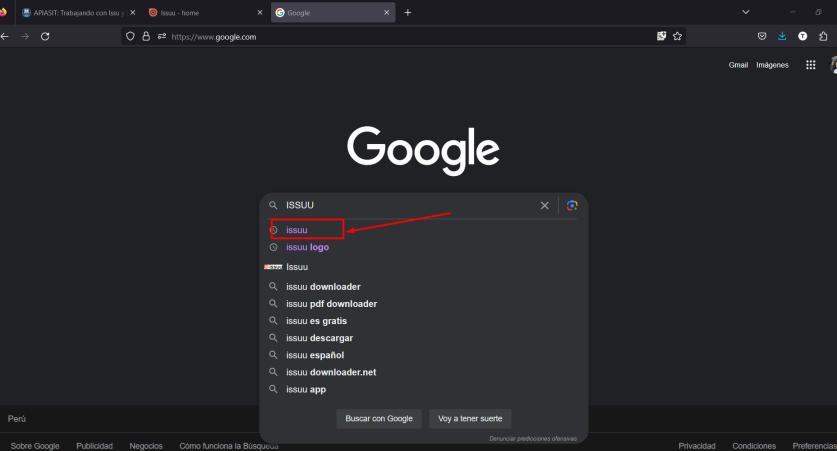Open the Publicidad footer link
This screenshot has width=837, height=451.
pos(94,446)
